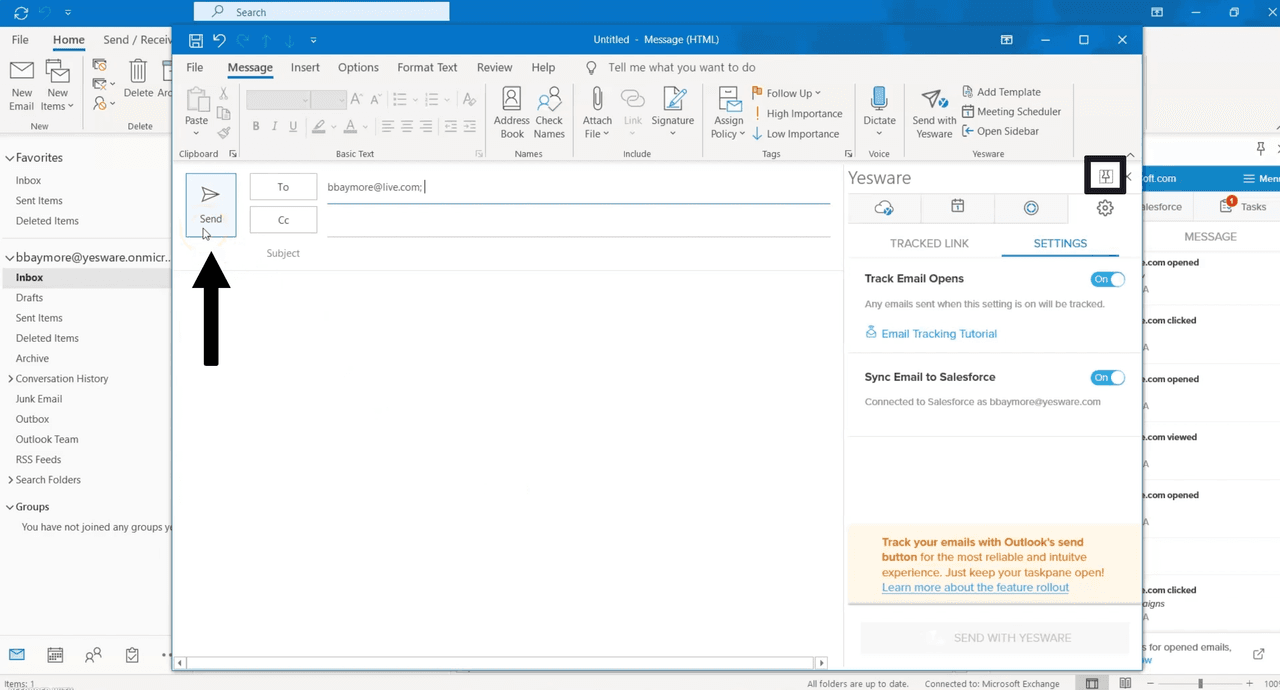This screenshot has height=690, width=1280.
Task: Toggle Track Email Opens off
Action: tap(1107, 279)
